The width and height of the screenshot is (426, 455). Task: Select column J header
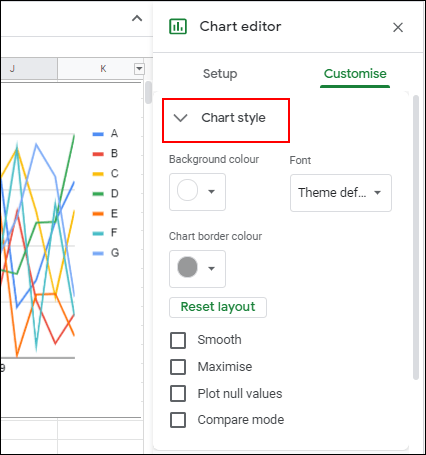click(x=29, y=69)
